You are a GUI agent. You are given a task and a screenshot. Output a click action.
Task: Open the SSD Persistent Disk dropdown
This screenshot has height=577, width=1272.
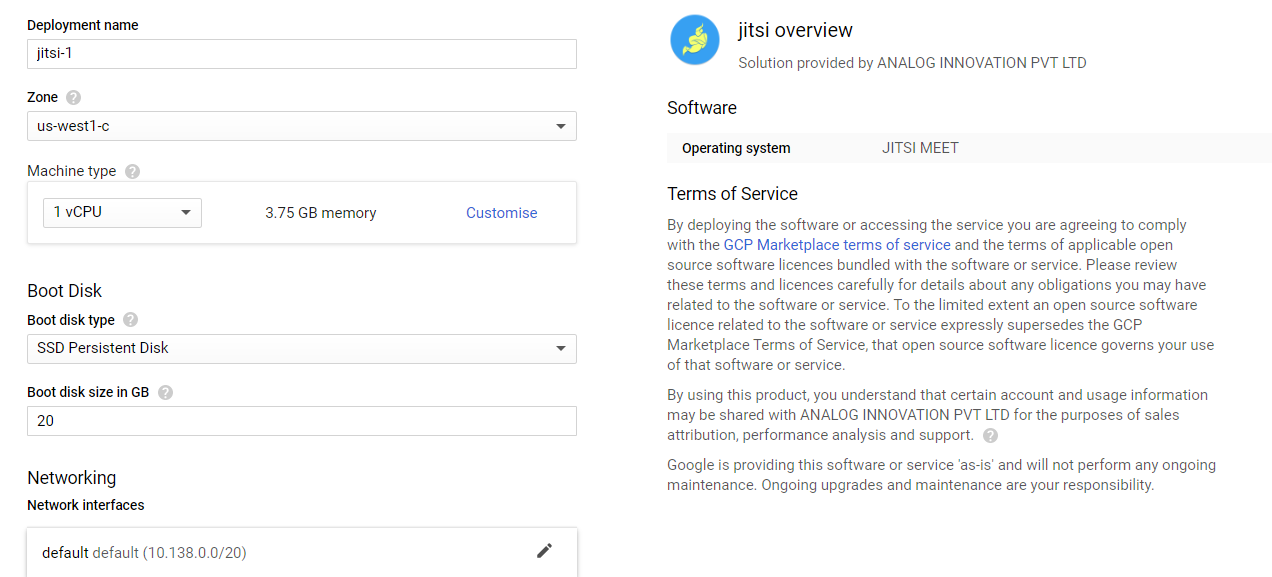coord(302,349)
